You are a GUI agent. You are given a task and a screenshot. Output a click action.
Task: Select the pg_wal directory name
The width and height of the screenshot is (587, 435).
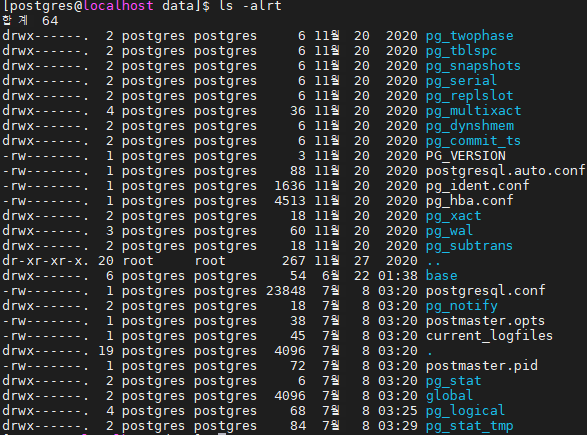point(449,231)
